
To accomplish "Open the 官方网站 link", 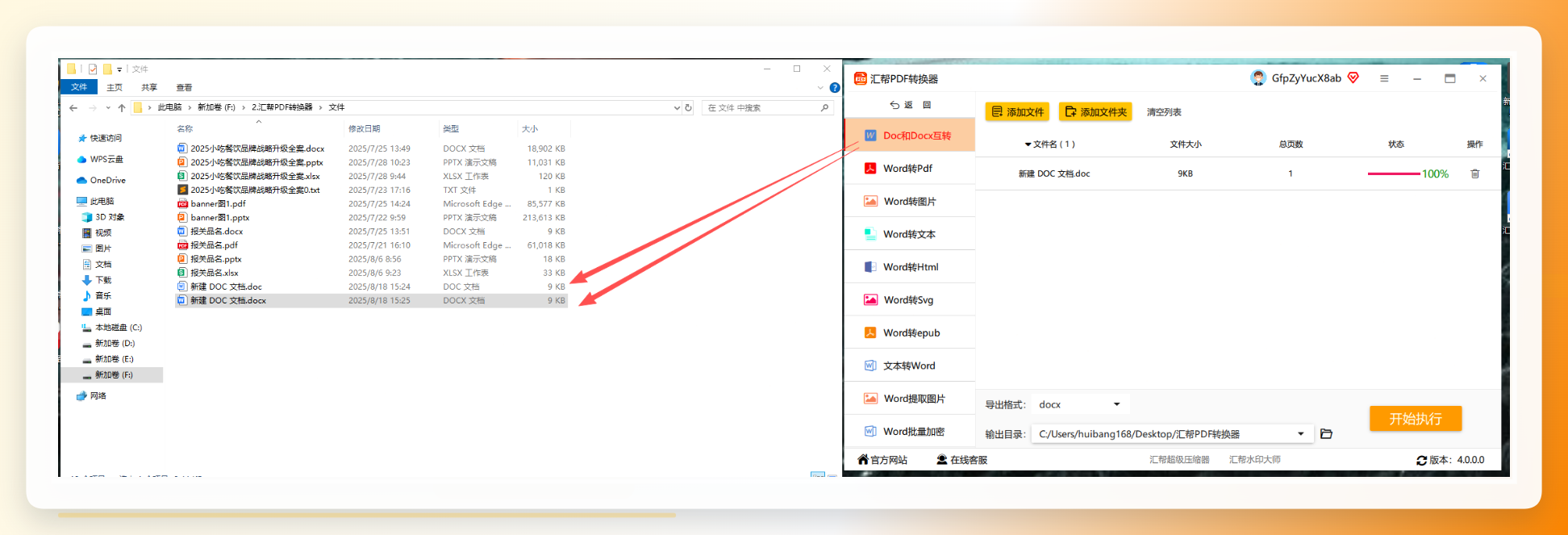I will (882, 460).
